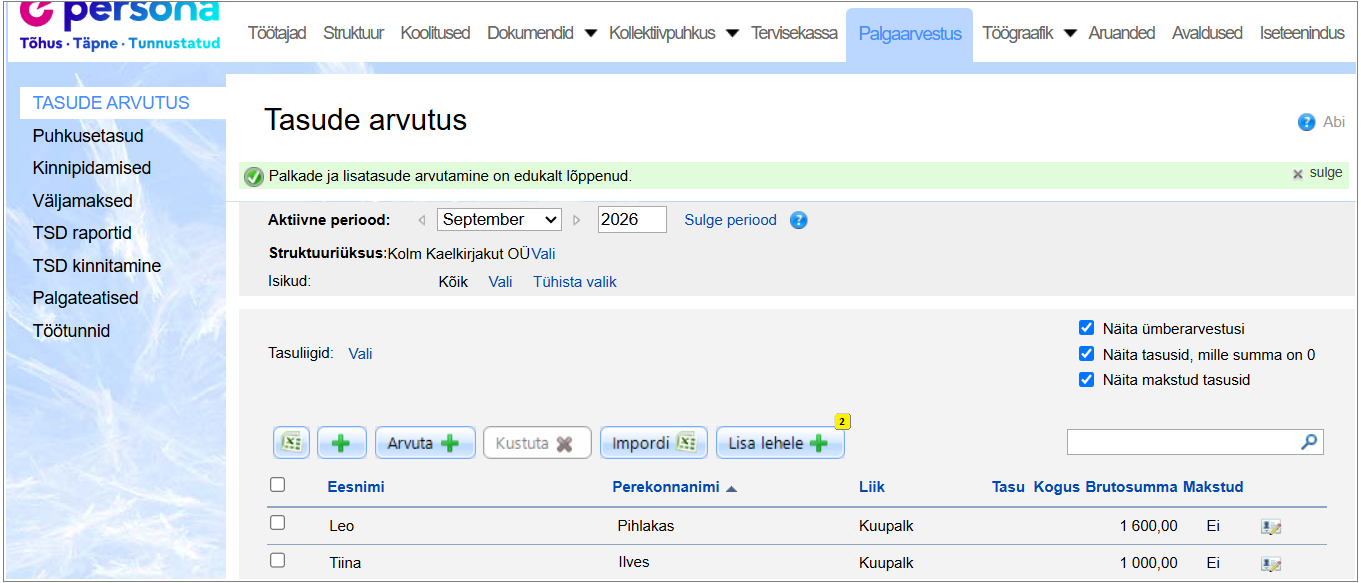The image size is (1361, 583).
Task: Click into the year field showing 2026
Action: pyautogui.click(x=632, y=220)
